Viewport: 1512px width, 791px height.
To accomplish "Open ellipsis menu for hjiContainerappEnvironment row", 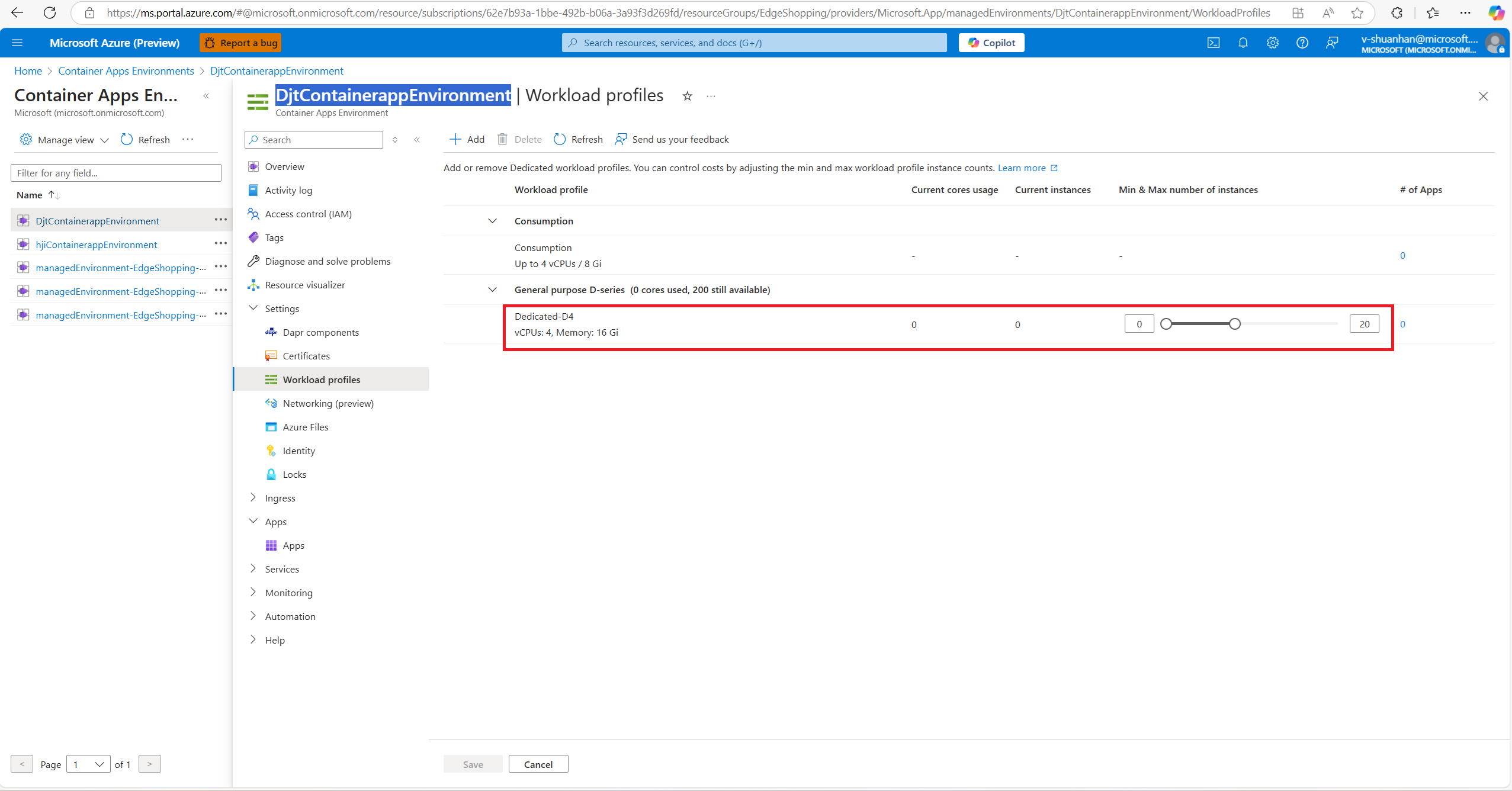I will 221,243.
